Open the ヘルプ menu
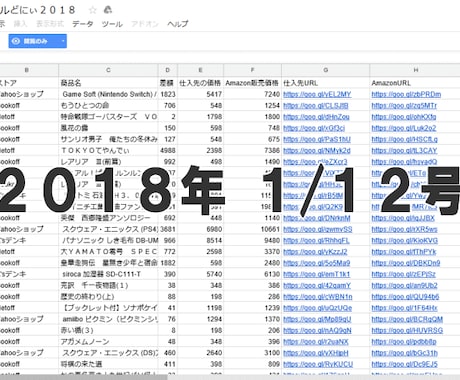 click(178, 24)
